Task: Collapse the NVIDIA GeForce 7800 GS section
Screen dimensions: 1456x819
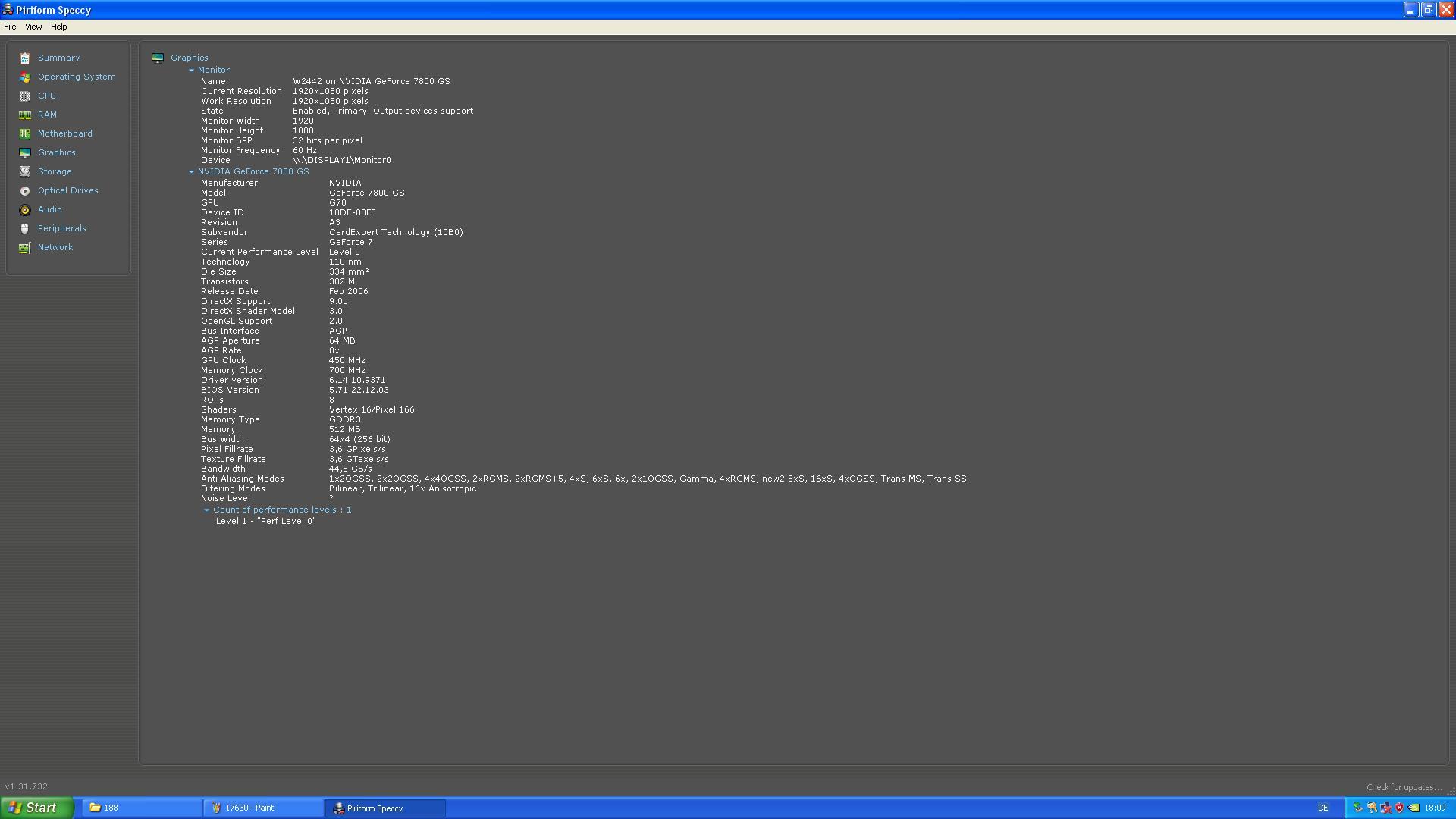Action: point(191,171)
